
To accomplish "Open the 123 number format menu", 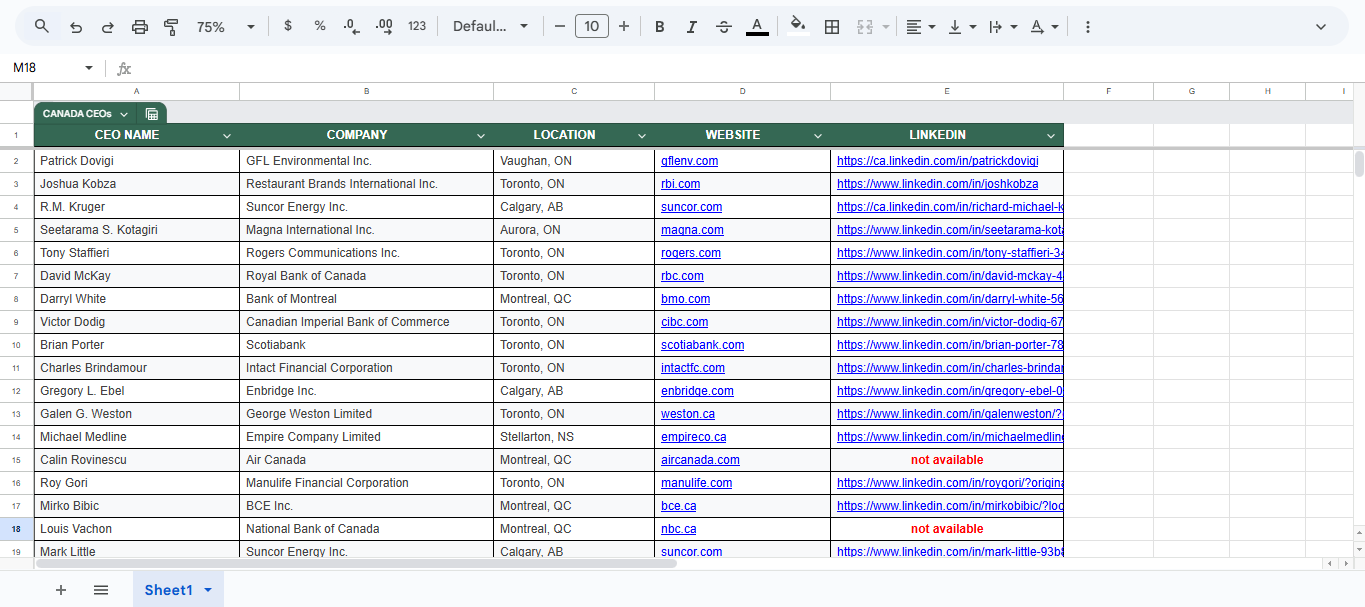I will (417, 27).
